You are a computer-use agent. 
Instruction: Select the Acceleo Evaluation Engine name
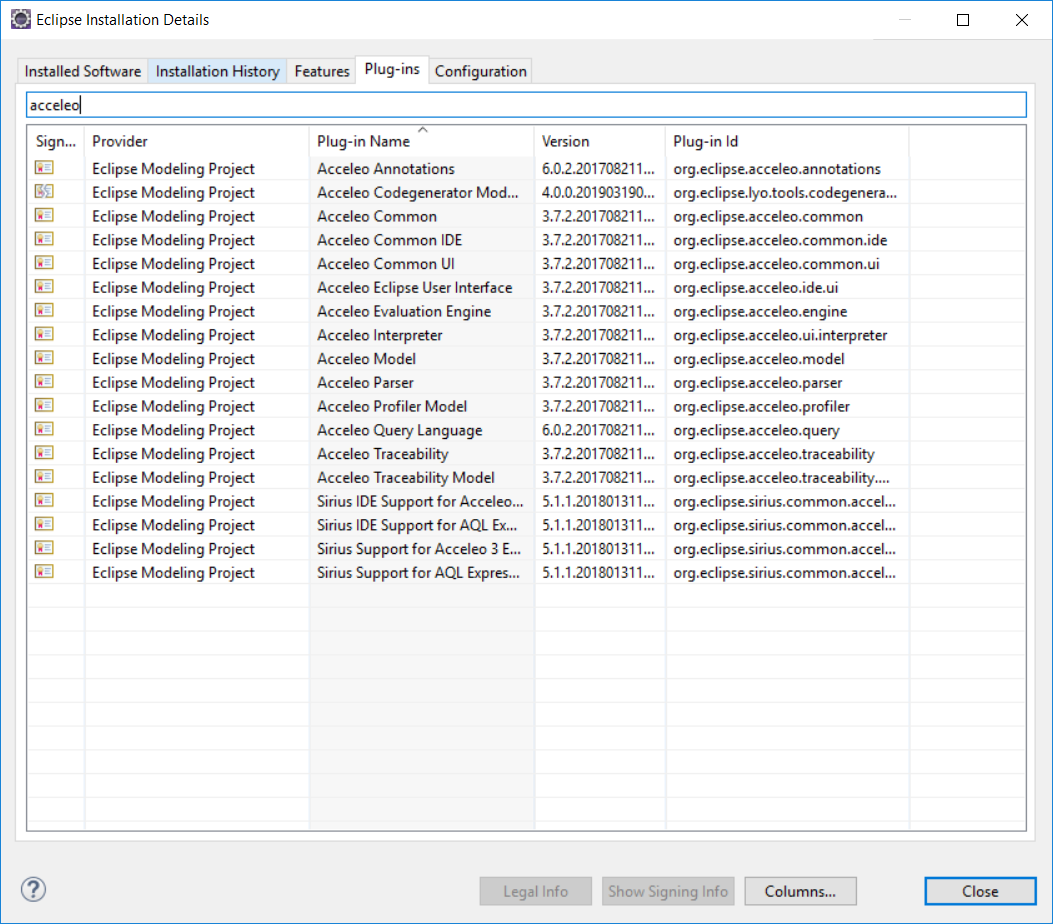(404, 311)
